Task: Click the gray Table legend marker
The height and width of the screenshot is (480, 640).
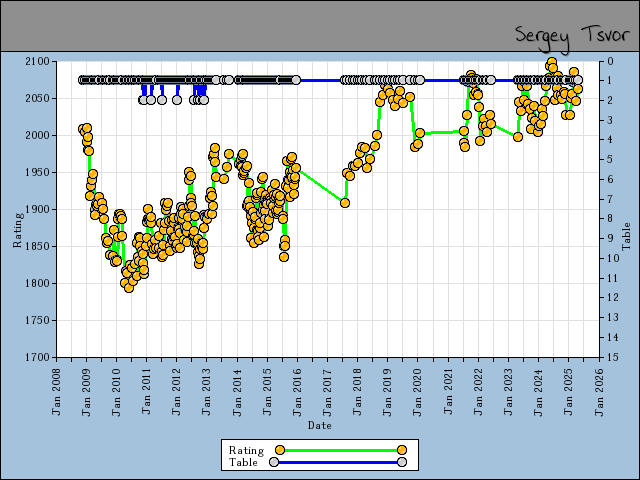Action: point(274,462)
